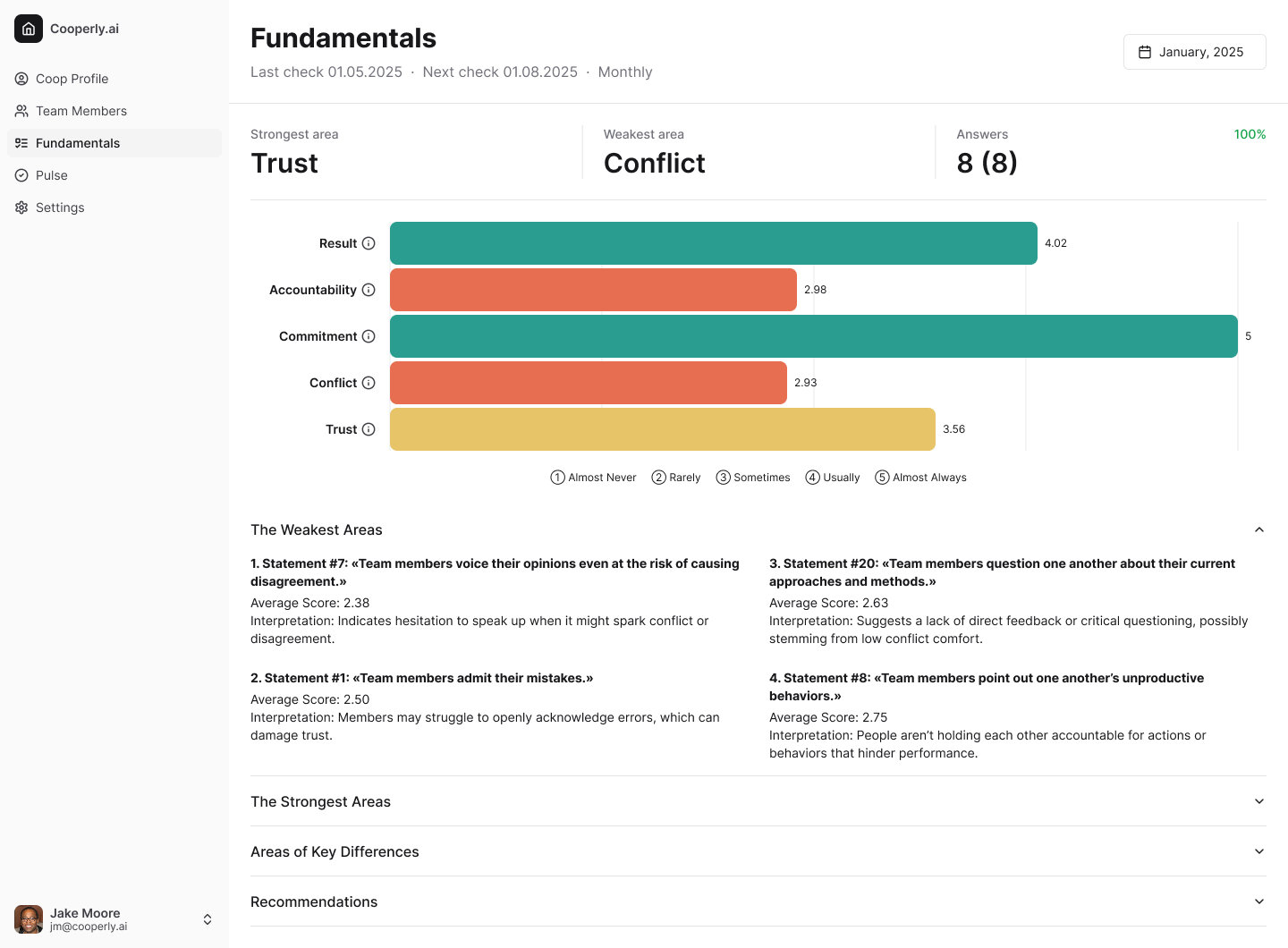Viewport: 1288px width, 948px height.
Task: Switch to the Fundamentals section
Action: (79, 143)
